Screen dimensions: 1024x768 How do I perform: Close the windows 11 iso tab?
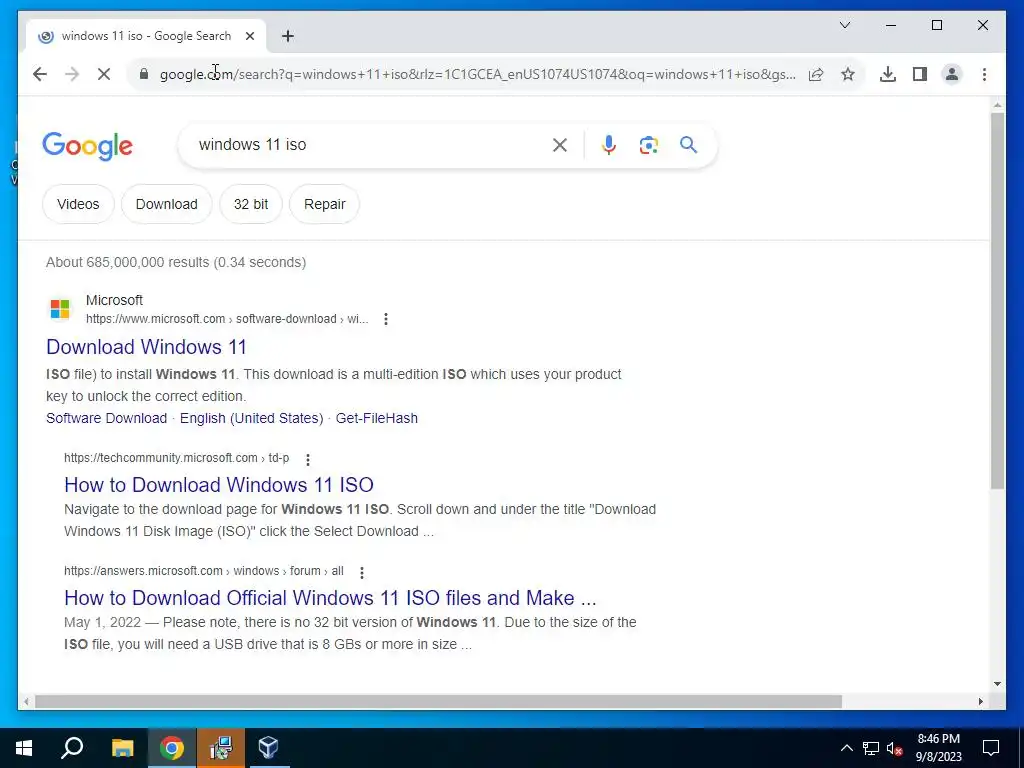(249, 36)
